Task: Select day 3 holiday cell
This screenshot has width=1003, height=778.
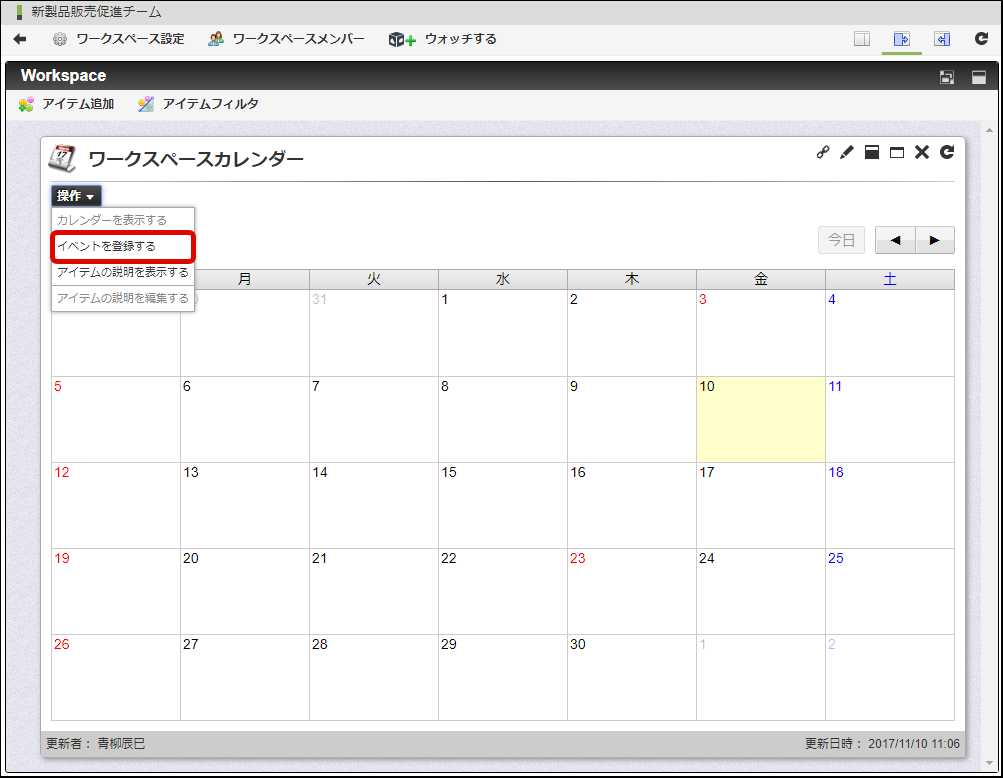Action: click(761, 333)
